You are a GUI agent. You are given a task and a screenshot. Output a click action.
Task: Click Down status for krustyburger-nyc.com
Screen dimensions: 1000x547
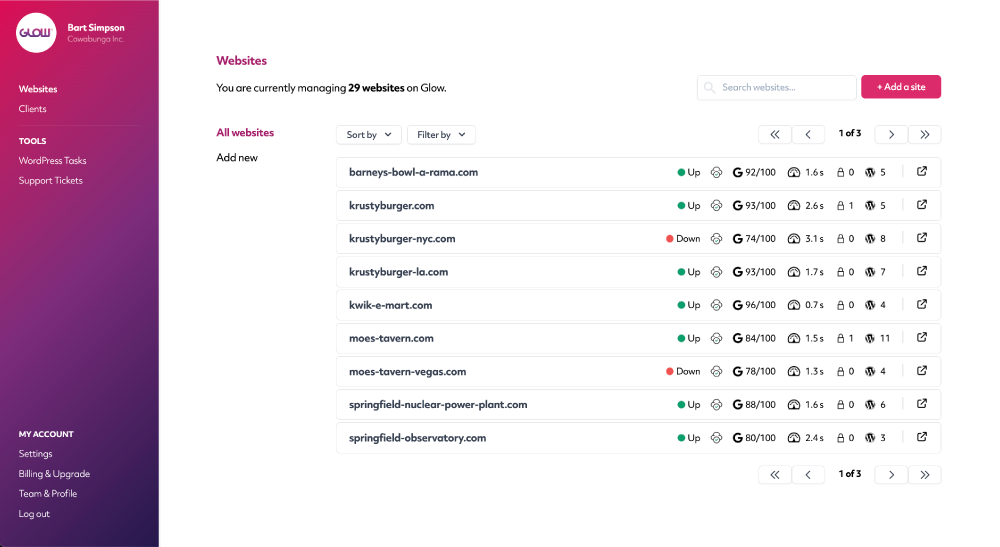(x=683, y=238)
